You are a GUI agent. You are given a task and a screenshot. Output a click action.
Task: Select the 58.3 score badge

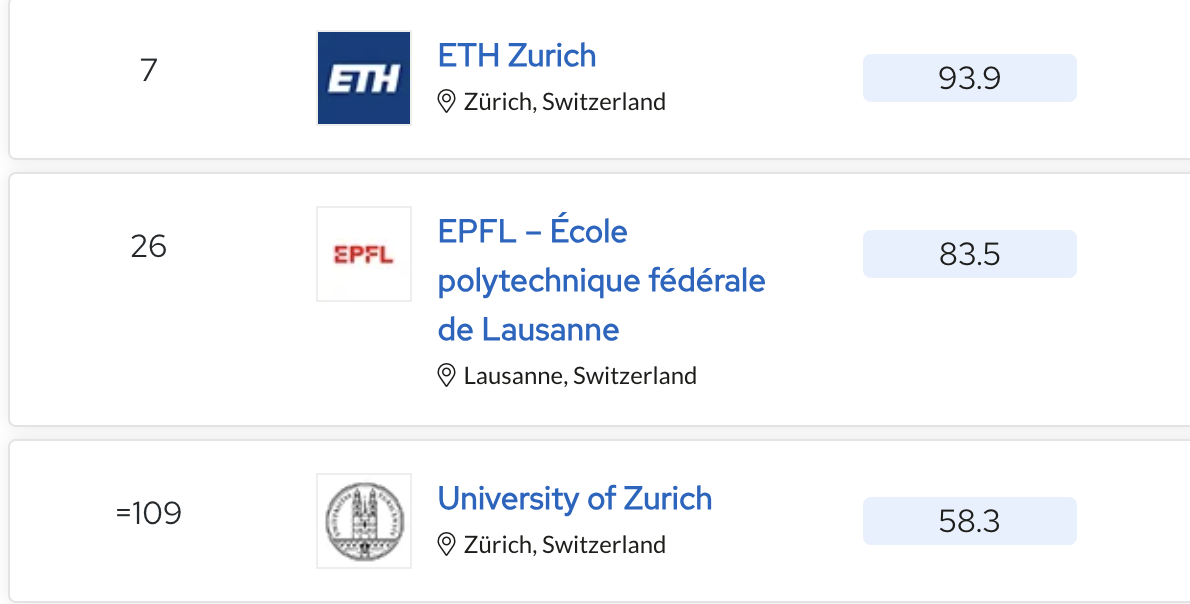969,521
